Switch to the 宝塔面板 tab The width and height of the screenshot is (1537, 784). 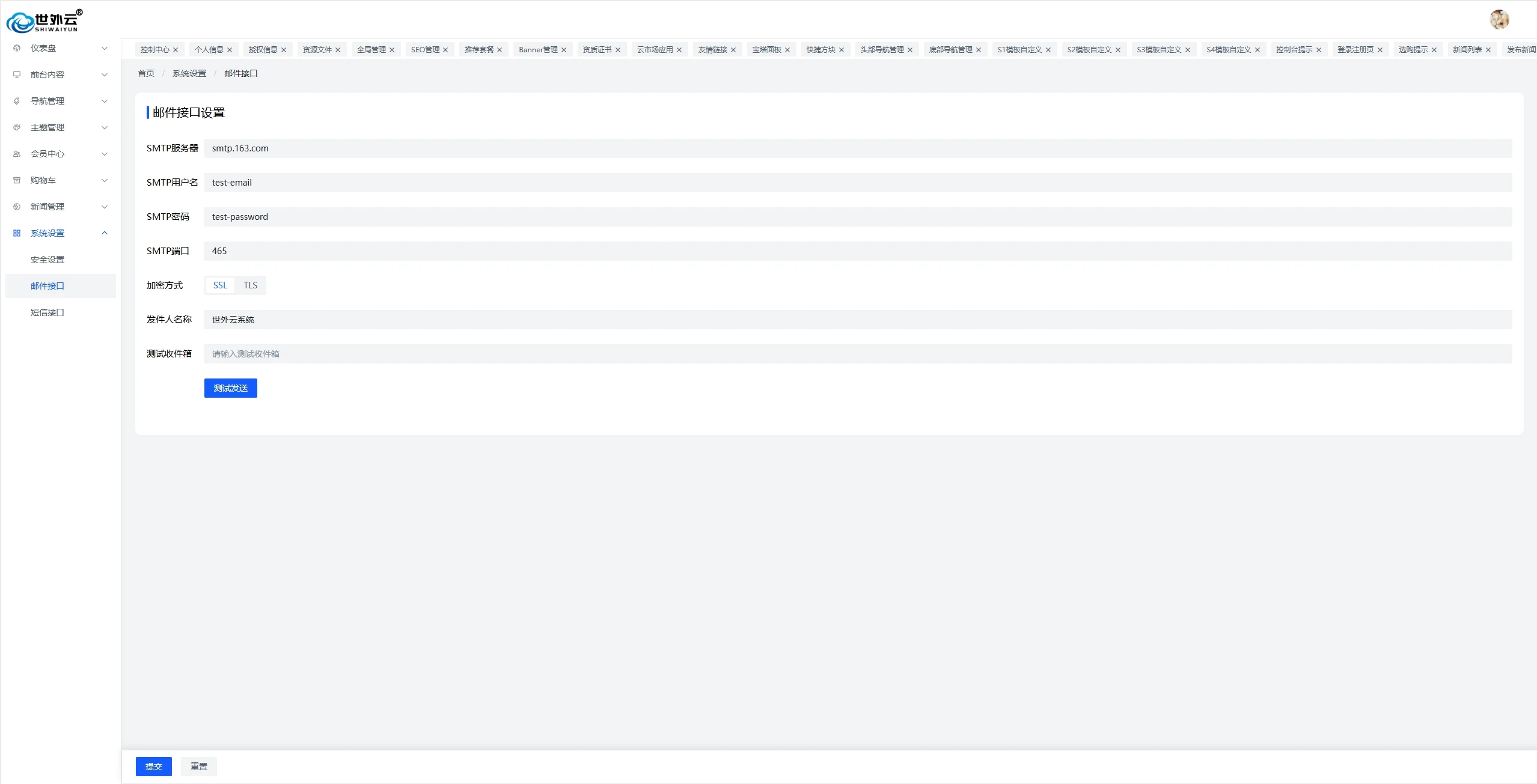tap(766, 50)
